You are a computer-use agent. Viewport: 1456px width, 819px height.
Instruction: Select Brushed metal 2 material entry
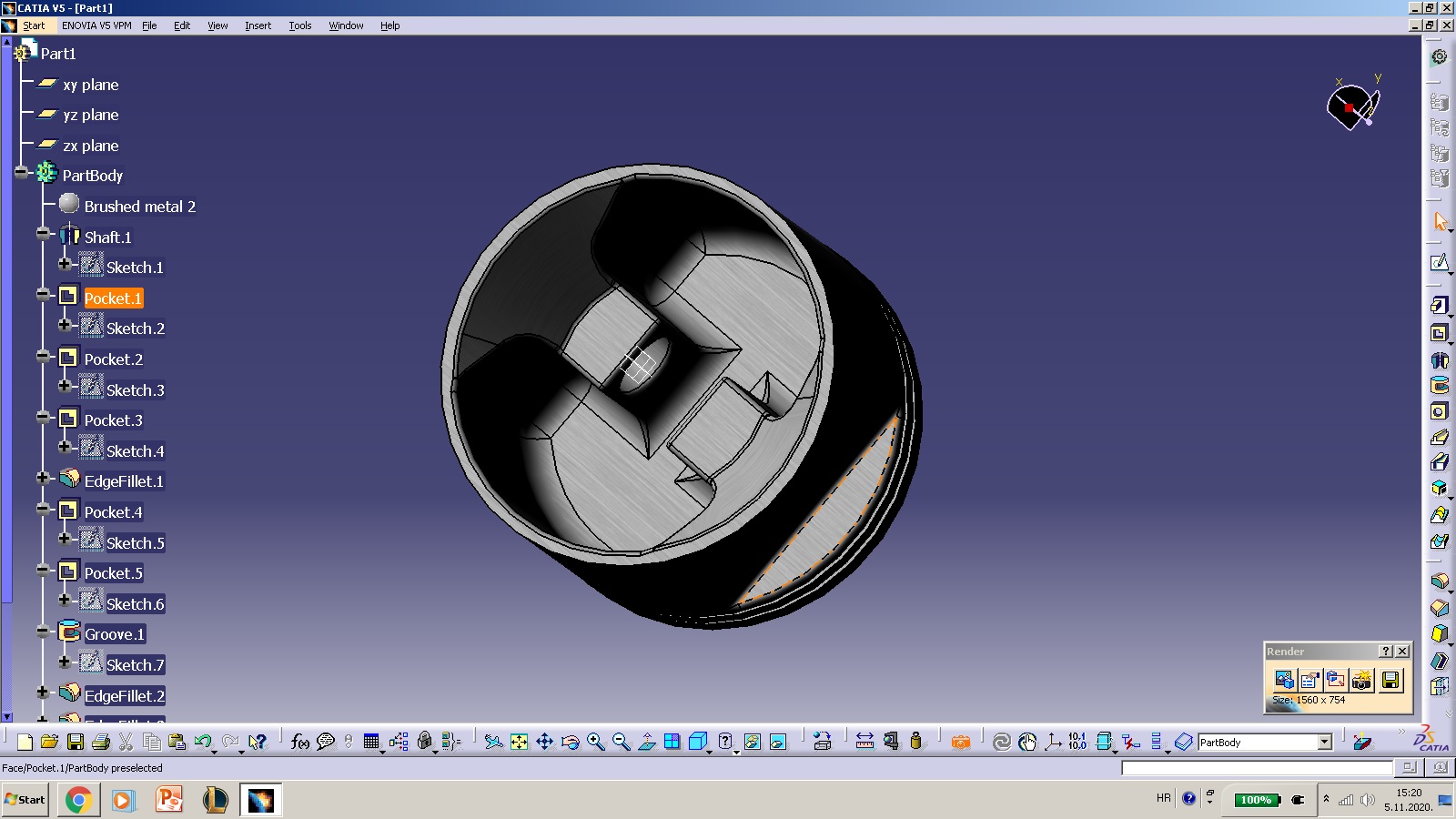[139, 207]
